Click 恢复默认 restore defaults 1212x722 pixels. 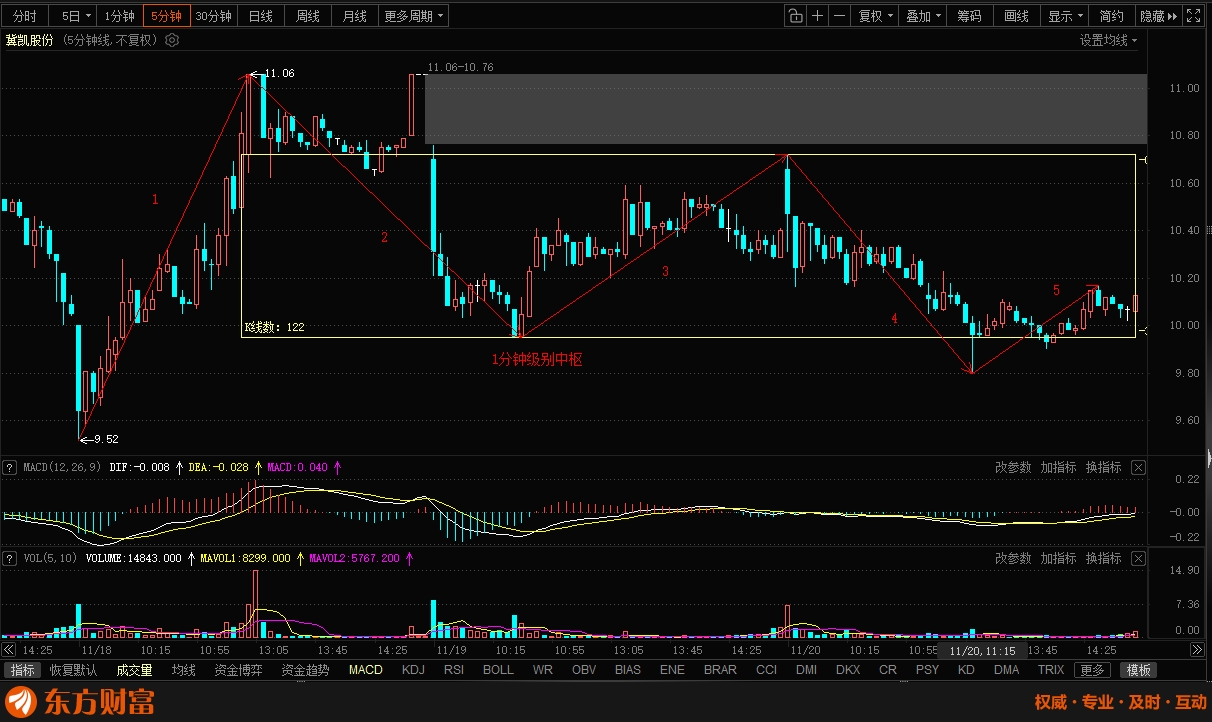pos(74,670)
